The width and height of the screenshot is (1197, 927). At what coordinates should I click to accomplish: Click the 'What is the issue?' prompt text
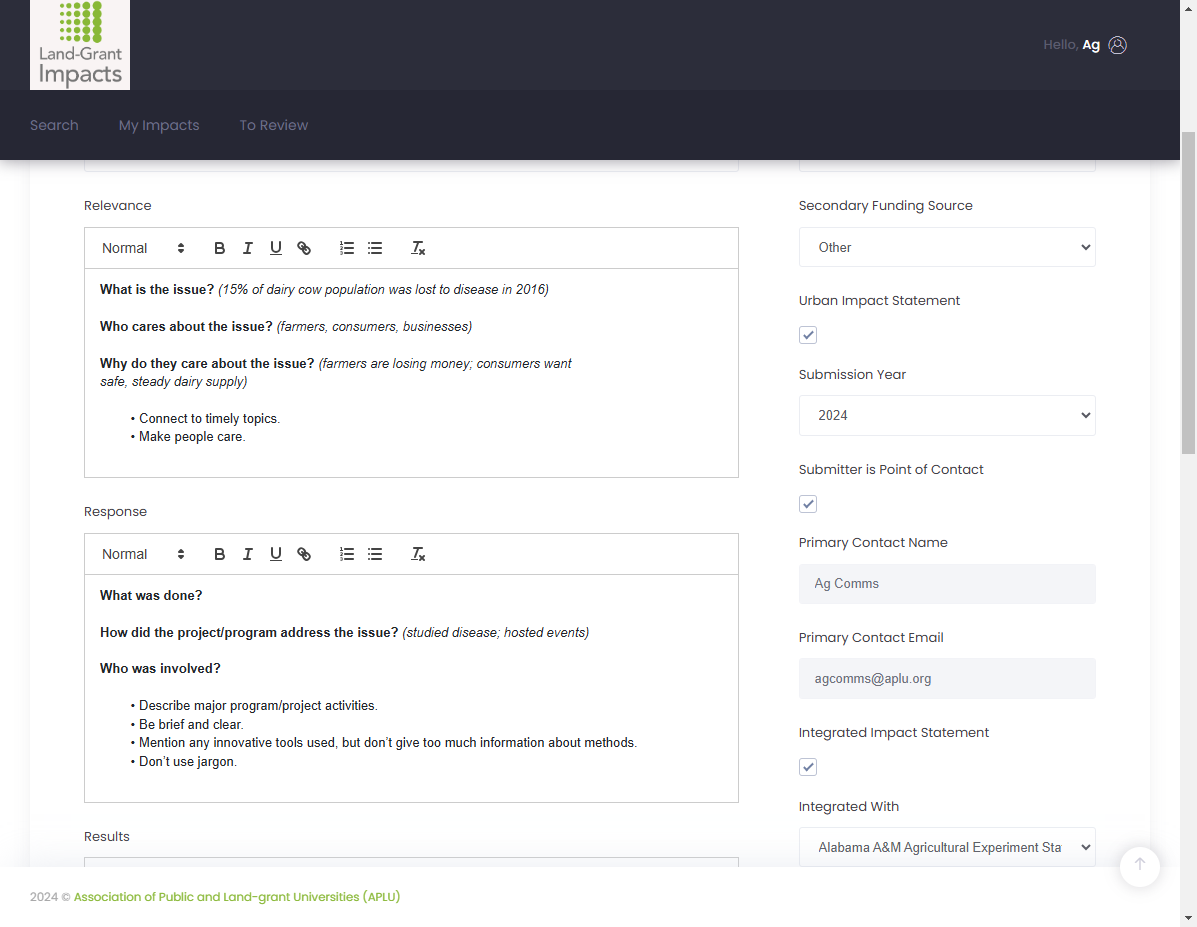coord(156,289)
